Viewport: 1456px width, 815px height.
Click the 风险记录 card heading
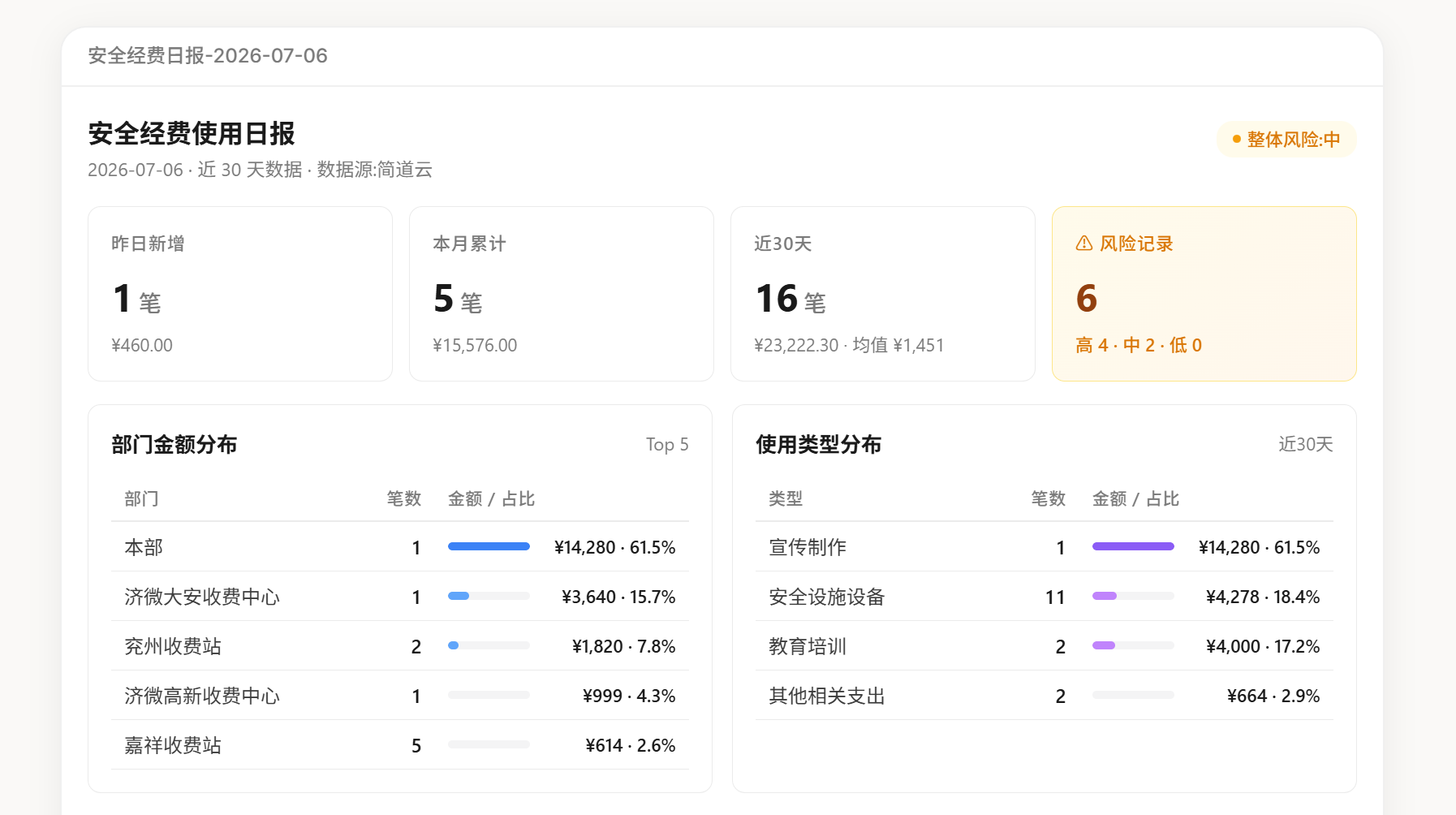[1136, 244]
